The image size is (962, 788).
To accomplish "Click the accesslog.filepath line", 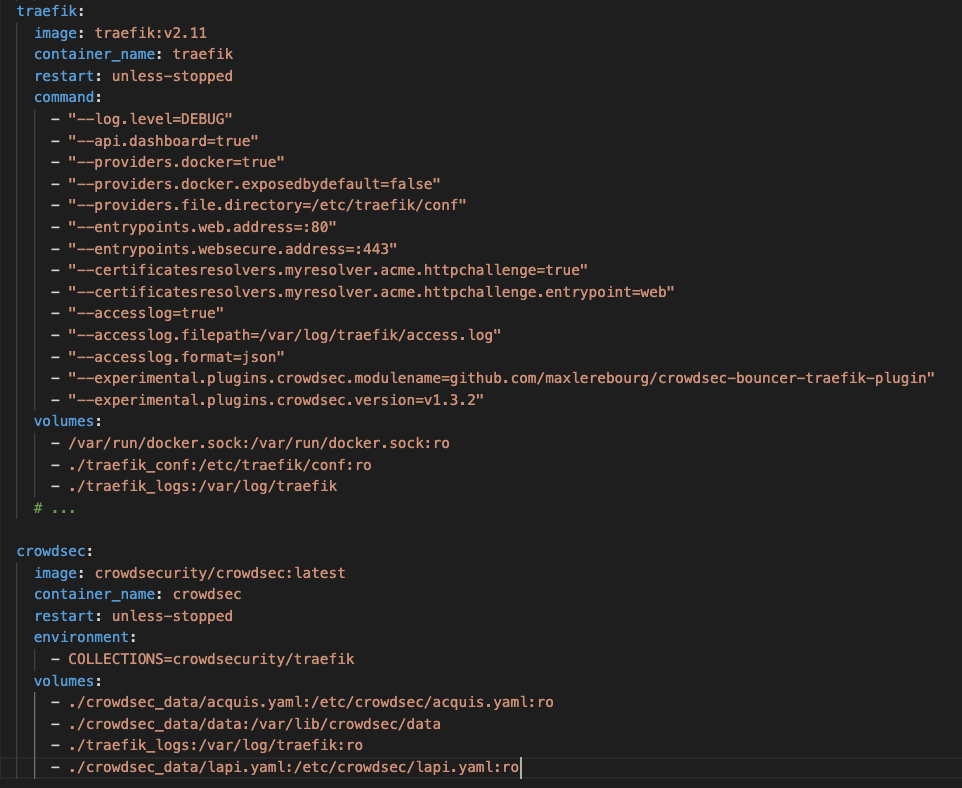I will pos(276,335).
